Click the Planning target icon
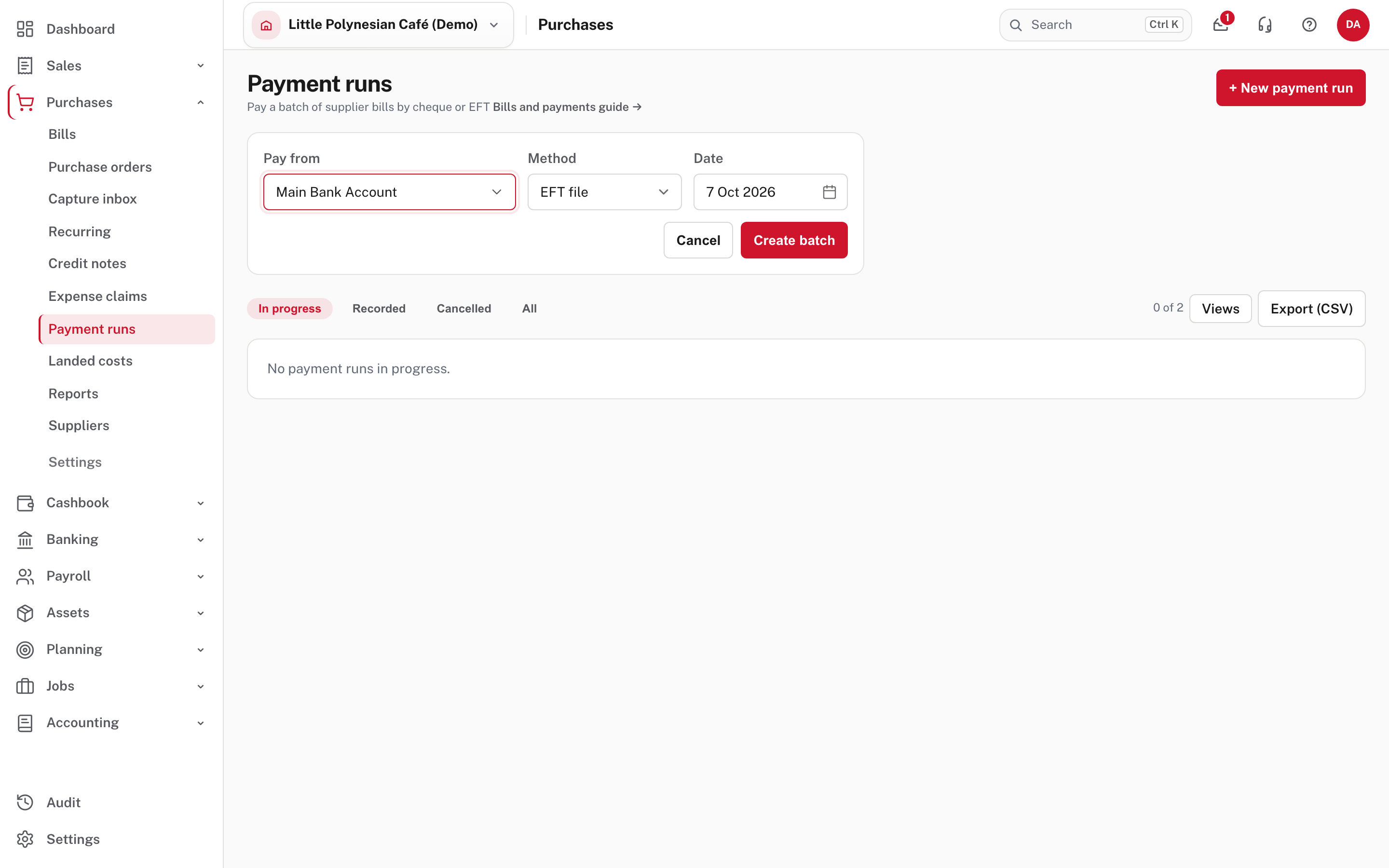1389x868 pixels. (x=25, y=649)
